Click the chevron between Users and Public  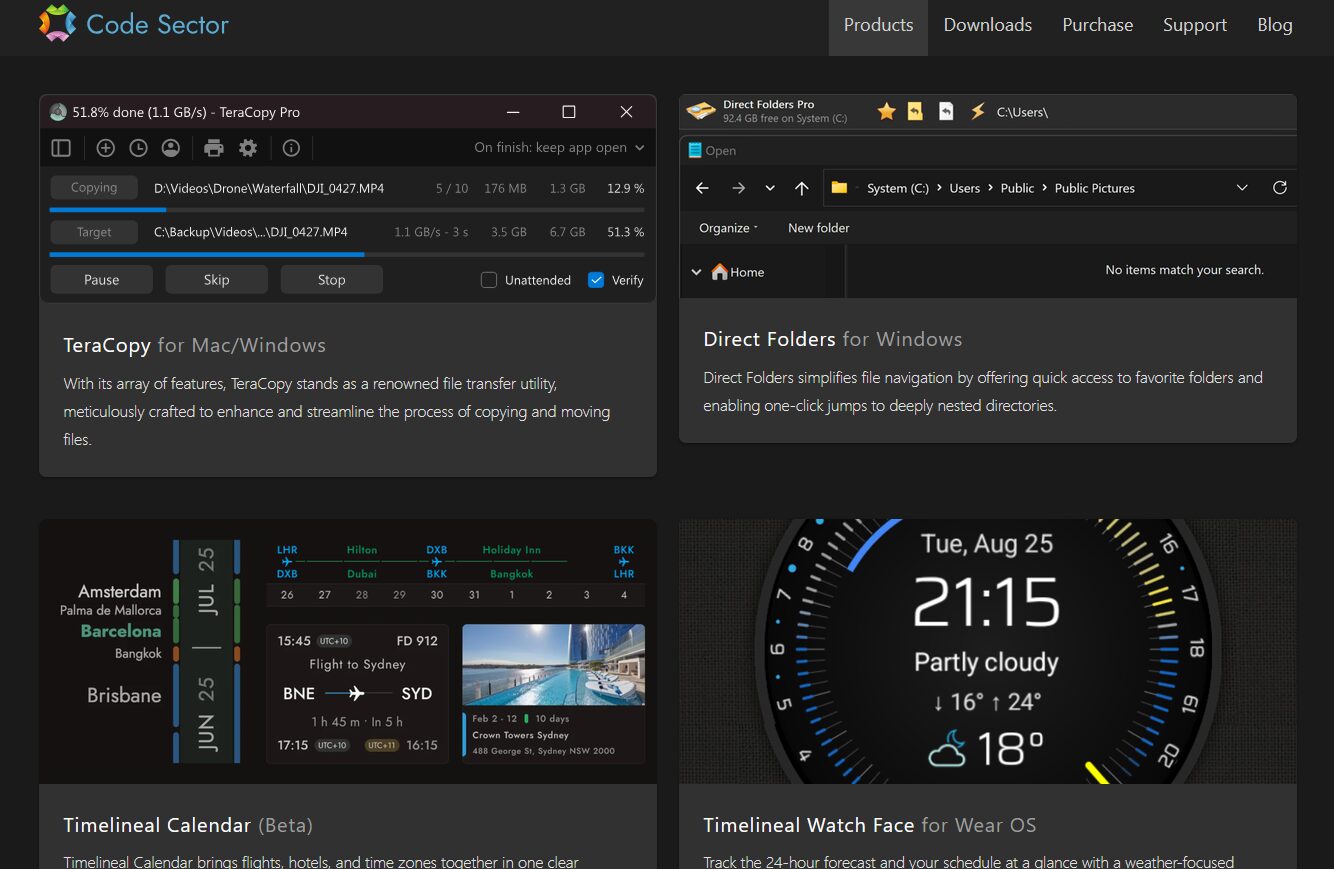(x=991, y=188)
